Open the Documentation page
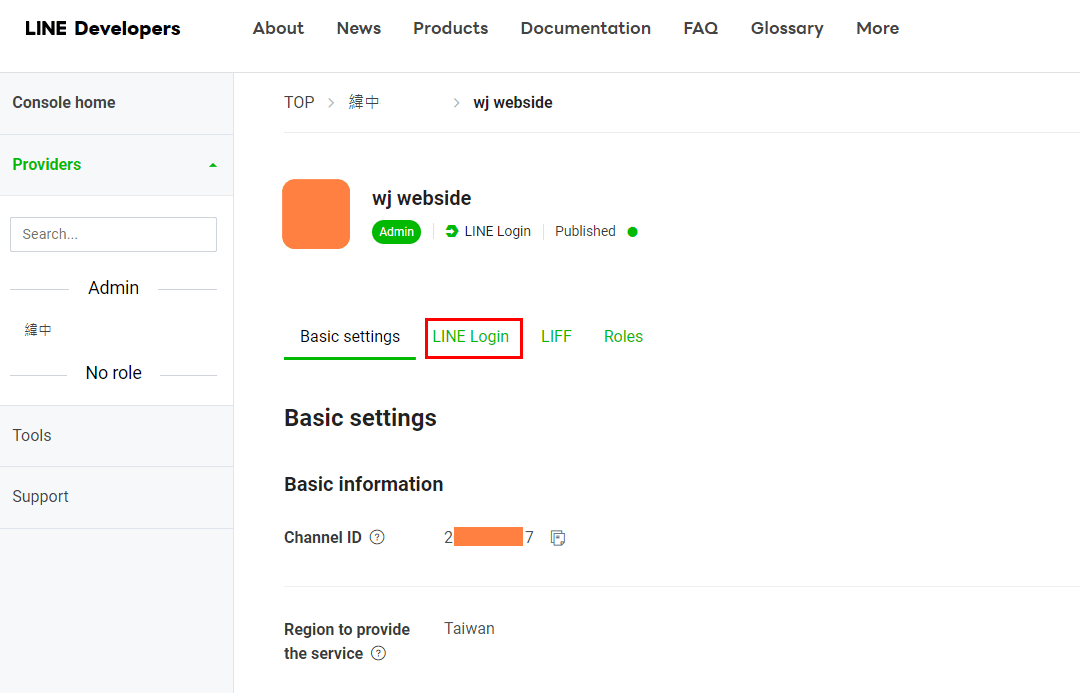1080x693 pixels. (x=585, y=28)
